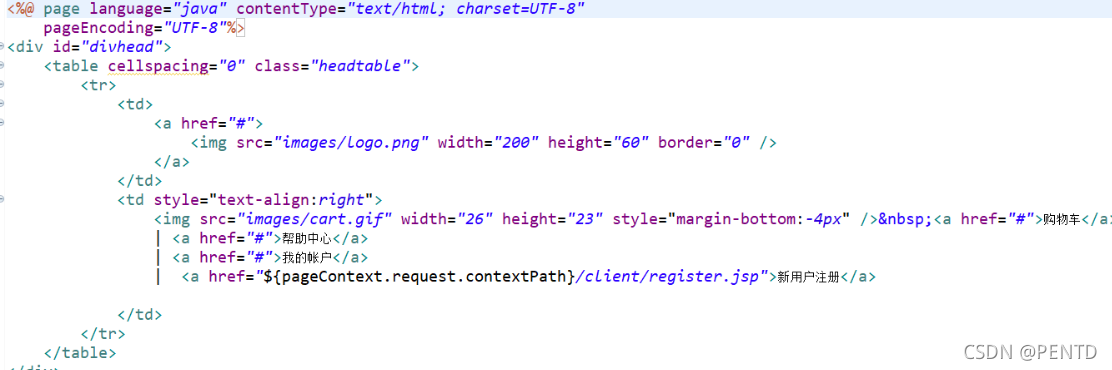
Task: Click the width "26" value
Action: coord(476,219)
